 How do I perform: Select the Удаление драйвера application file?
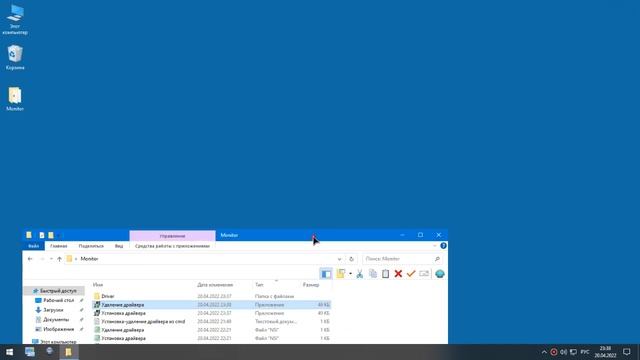211,305
